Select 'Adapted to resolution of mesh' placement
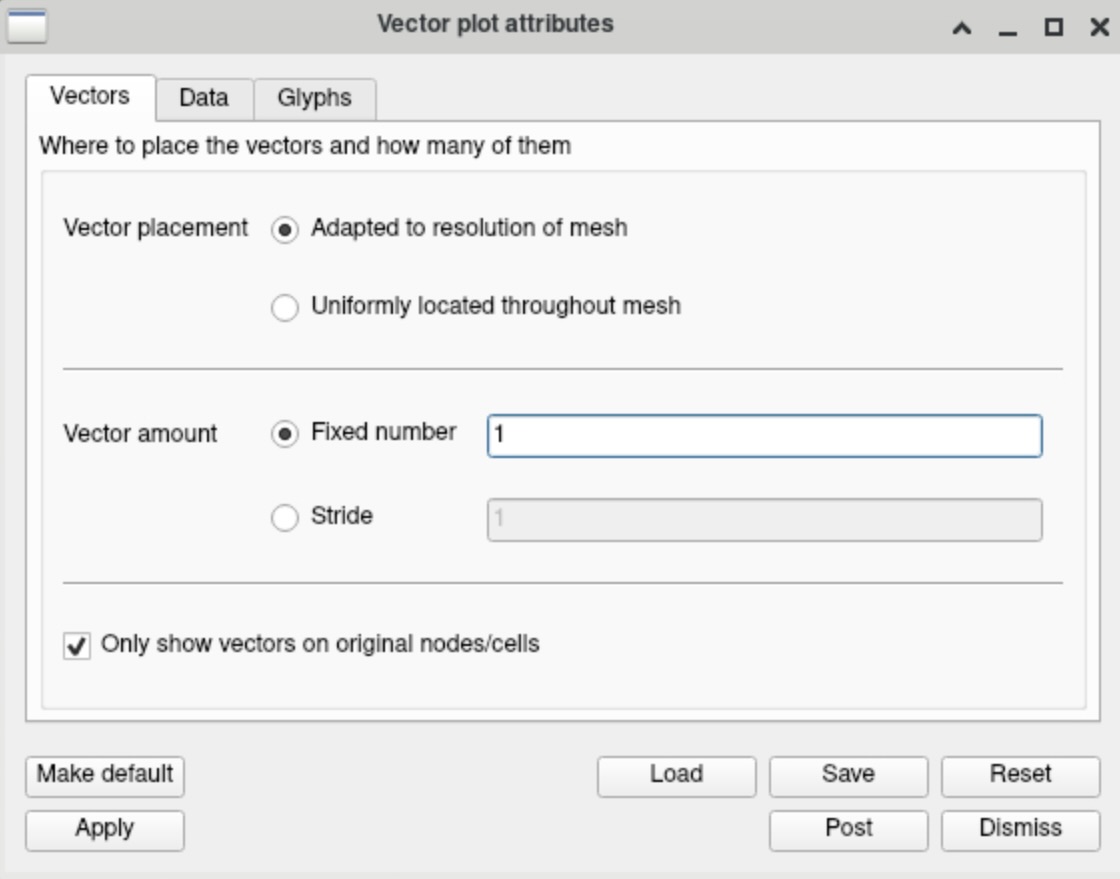The width and height of the screenshot is (1120, 879). [x=288, y=226]
